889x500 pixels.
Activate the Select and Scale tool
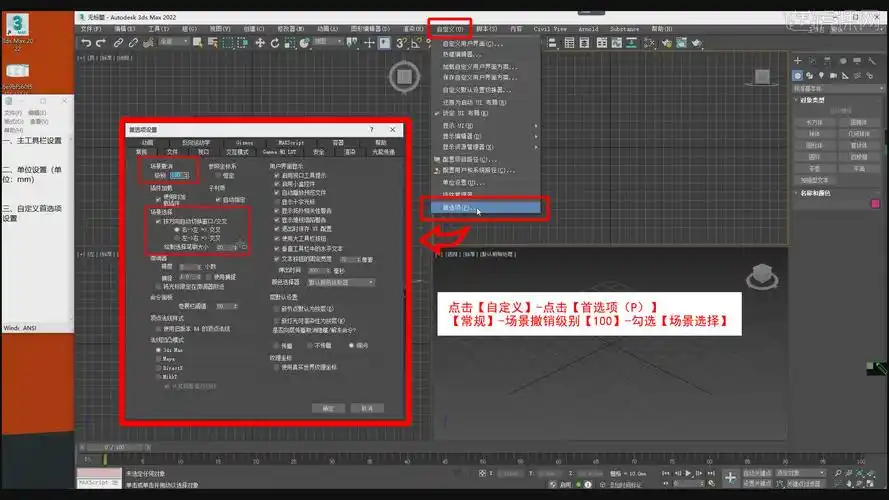290,43
